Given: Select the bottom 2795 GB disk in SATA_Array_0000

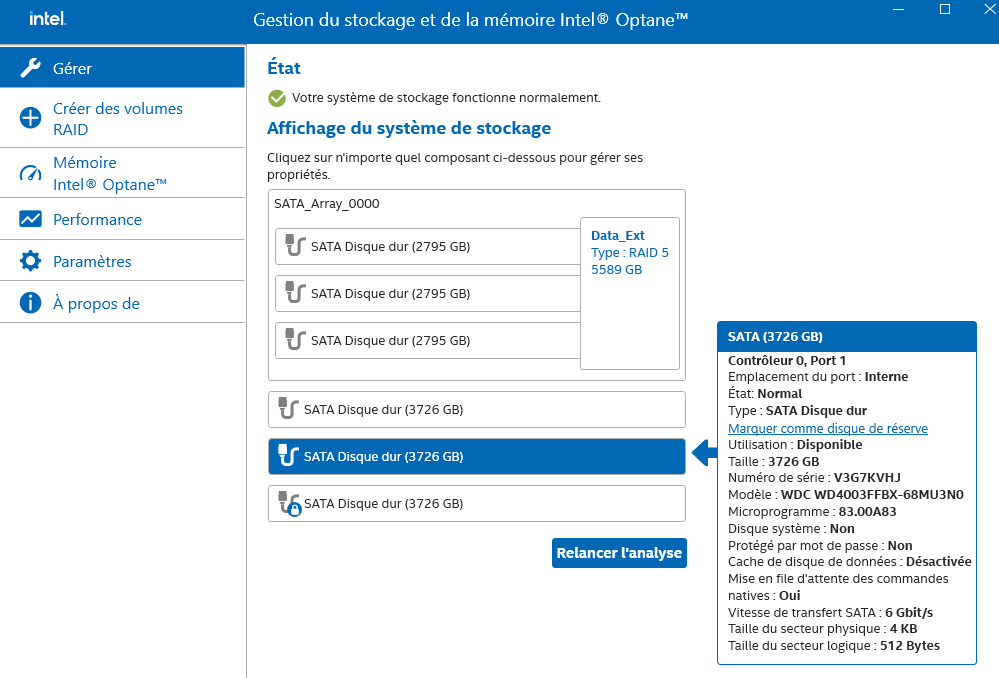Looking at the screenshot, I should click(428, 340).
